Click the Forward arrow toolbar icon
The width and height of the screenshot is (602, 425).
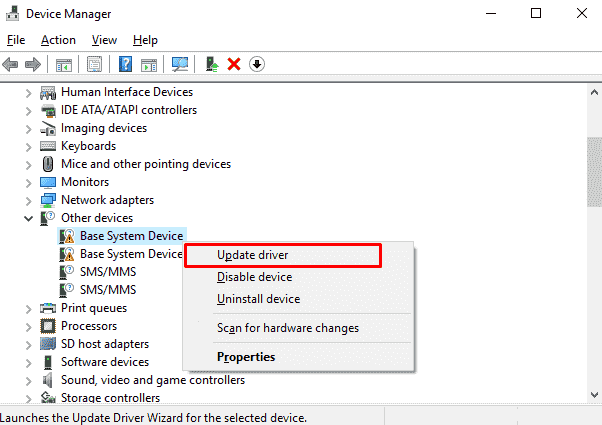point(33,64)
